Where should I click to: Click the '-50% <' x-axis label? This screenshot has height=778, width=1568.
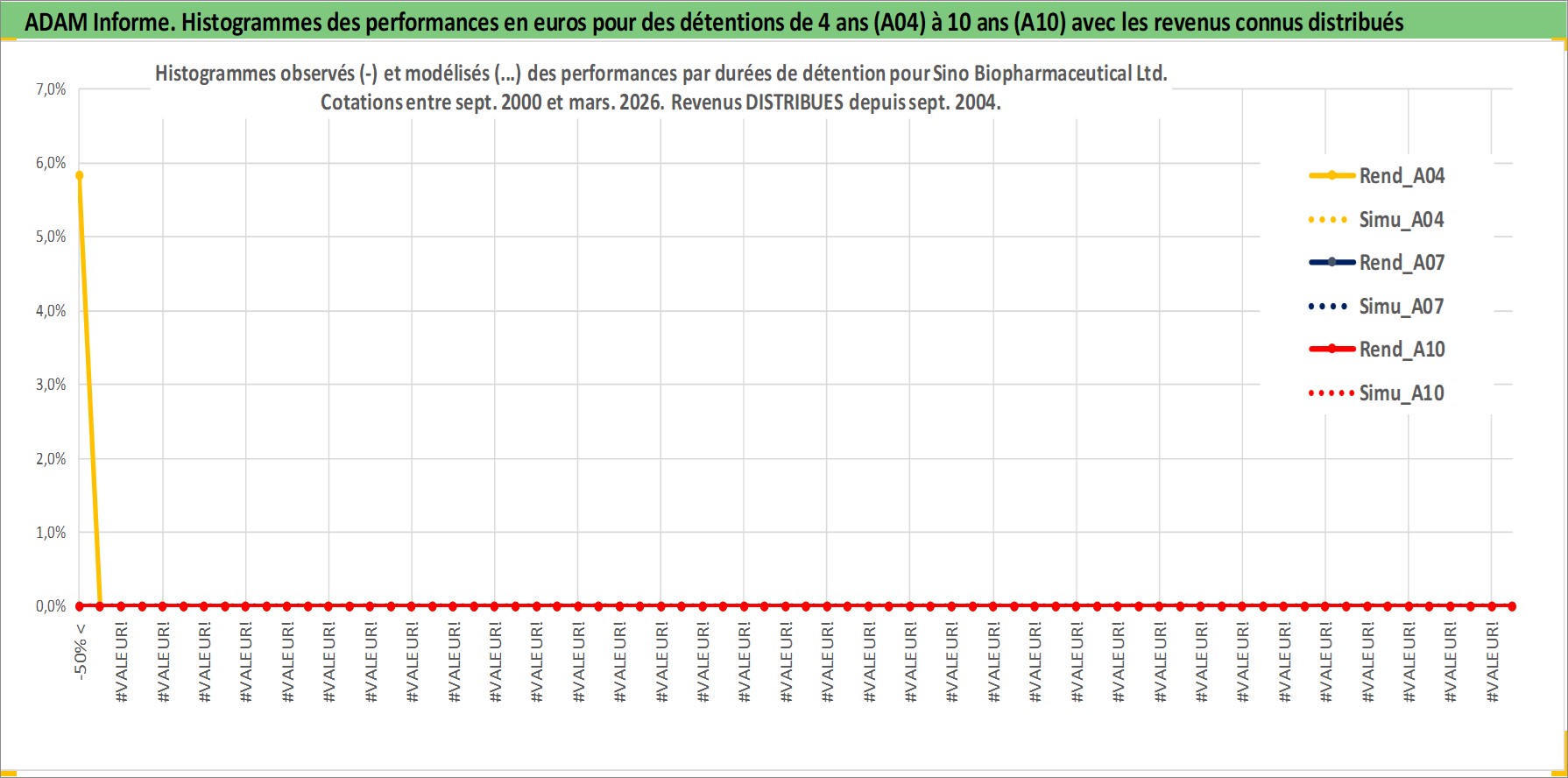click(81, 652)
